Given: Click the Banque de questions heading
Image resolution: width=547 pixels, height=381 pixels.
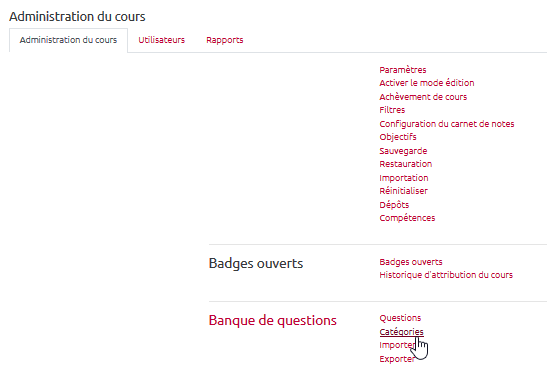Looking at the screenshot, I should point(272,320).
